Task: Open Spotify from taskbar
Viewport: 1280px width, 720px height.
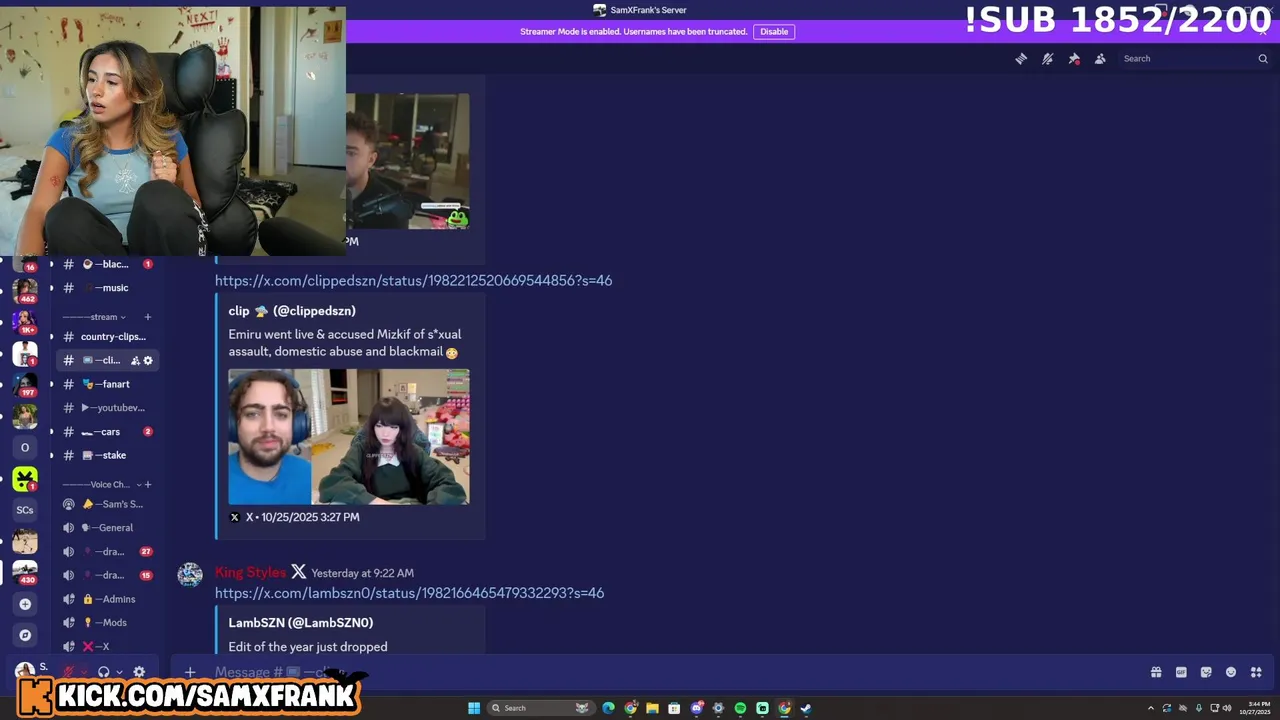Action: click(740, 708)
